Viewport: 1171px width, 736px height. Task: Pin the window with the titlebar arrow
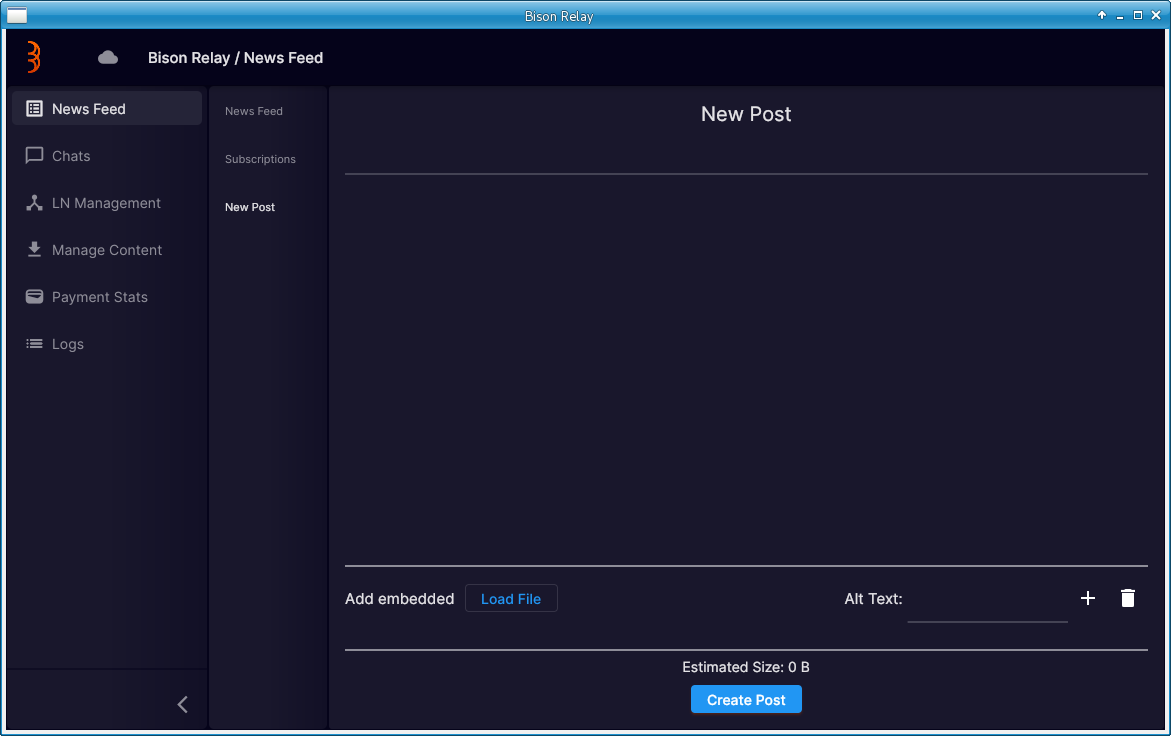click(x=1101, y=15)
